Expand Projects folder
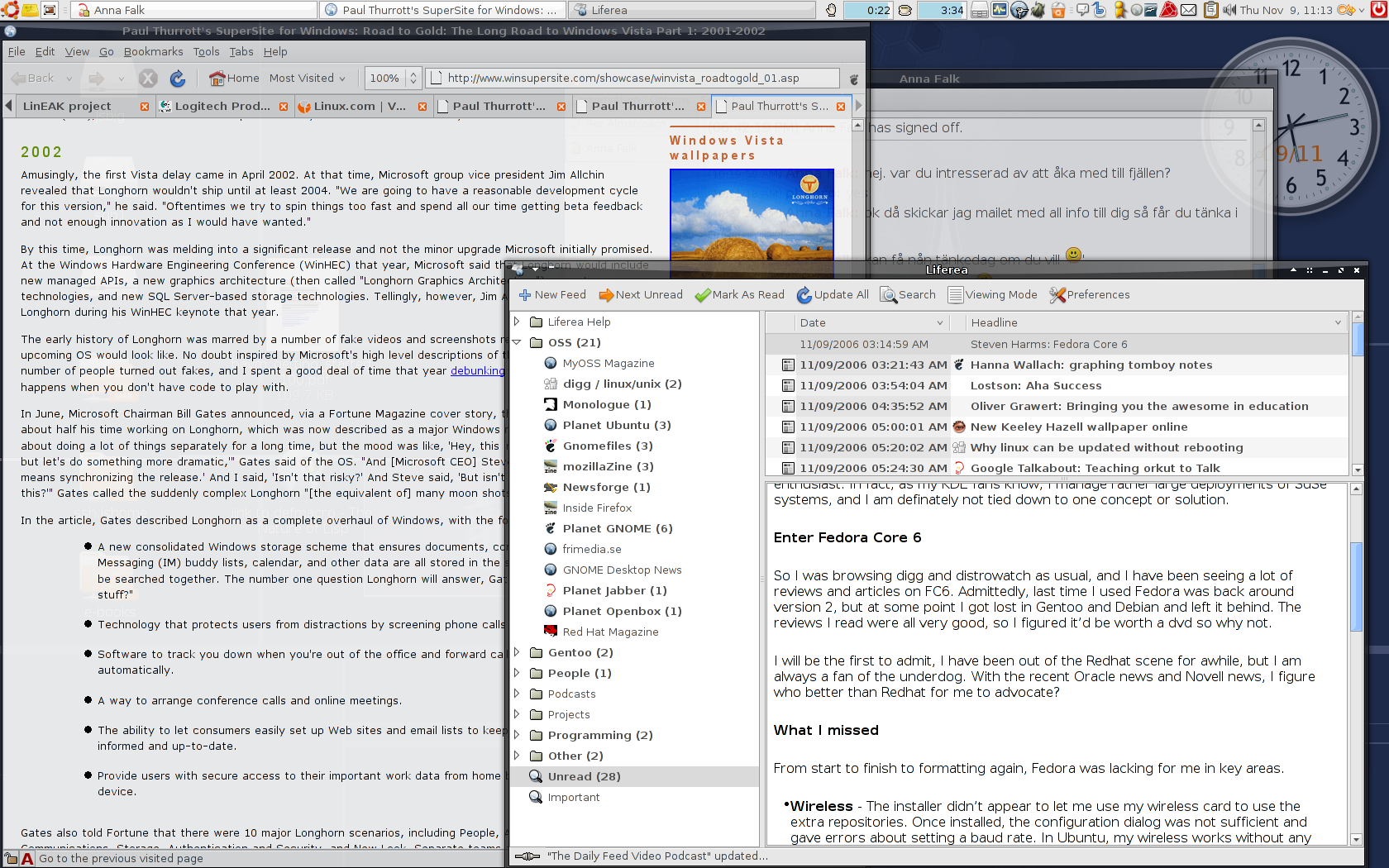1389x868 pixels. 517,714
